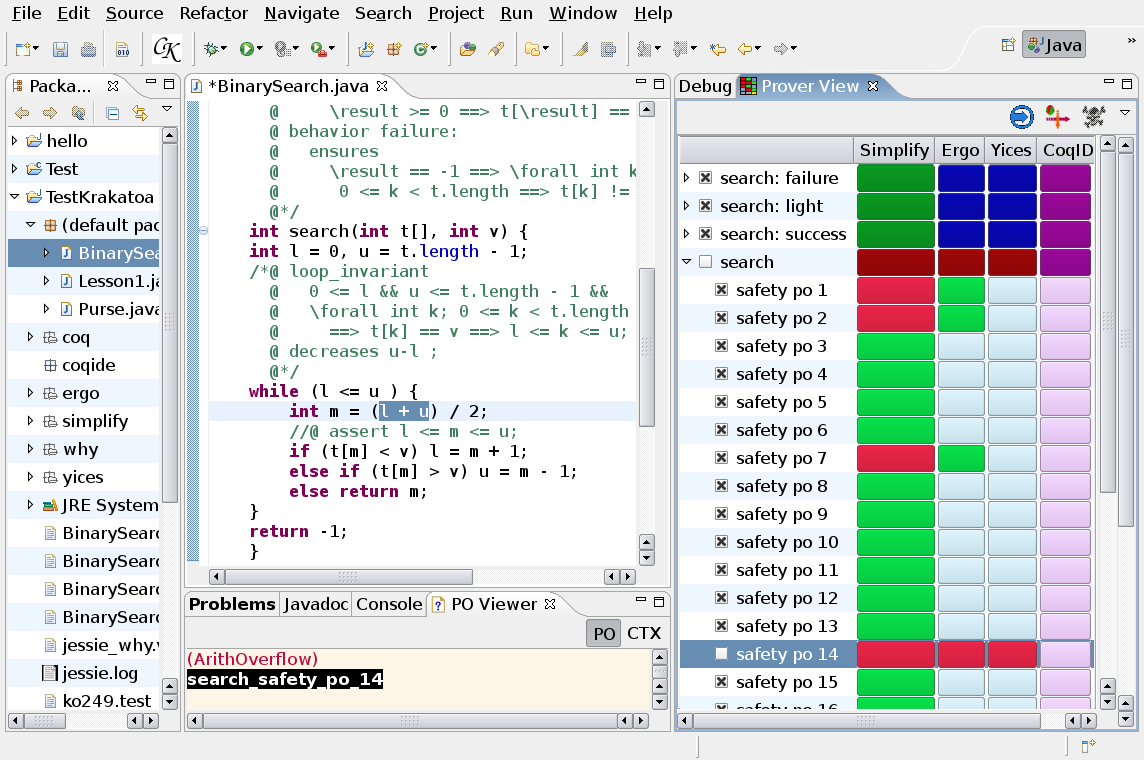Toggle checkbox for search: success row
Viewport: 1144px width, 760px height.
pyautogui.click(x=706, y=234)
